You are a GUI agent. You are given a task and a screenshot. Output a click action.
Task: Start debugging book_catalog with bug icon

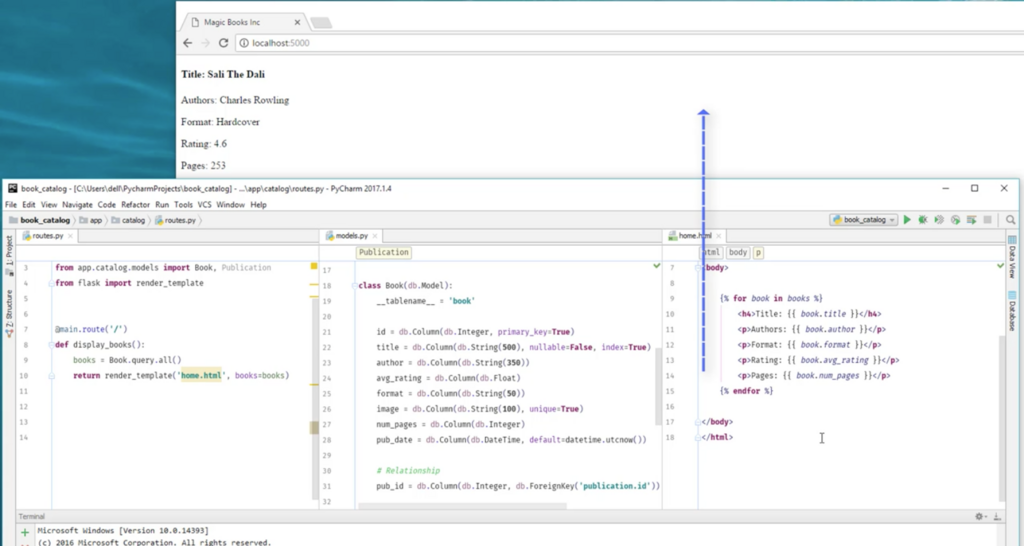tap(923, 220)
